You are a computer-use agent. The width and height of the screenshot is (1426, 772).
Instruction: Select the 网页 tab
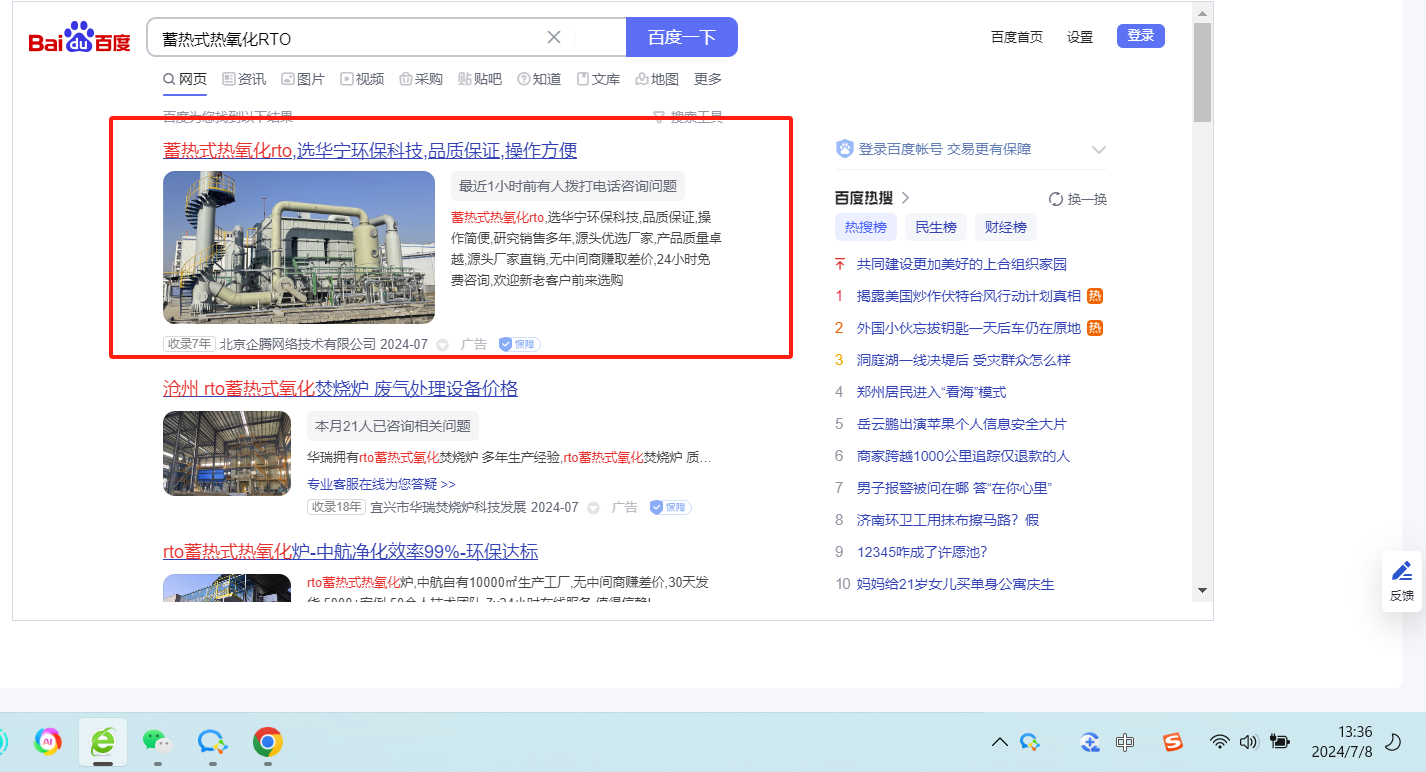pos(185,79)
